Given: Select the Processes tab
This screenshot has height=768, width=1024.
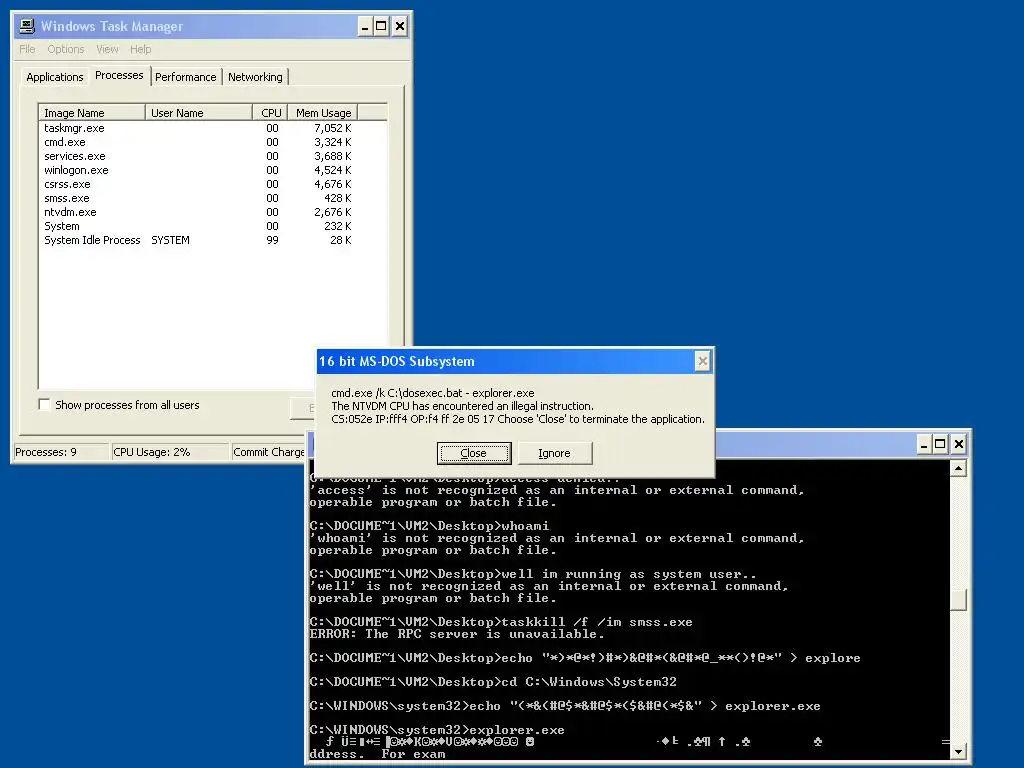Looking at the screenshot, I should click(x=119, y=75).
